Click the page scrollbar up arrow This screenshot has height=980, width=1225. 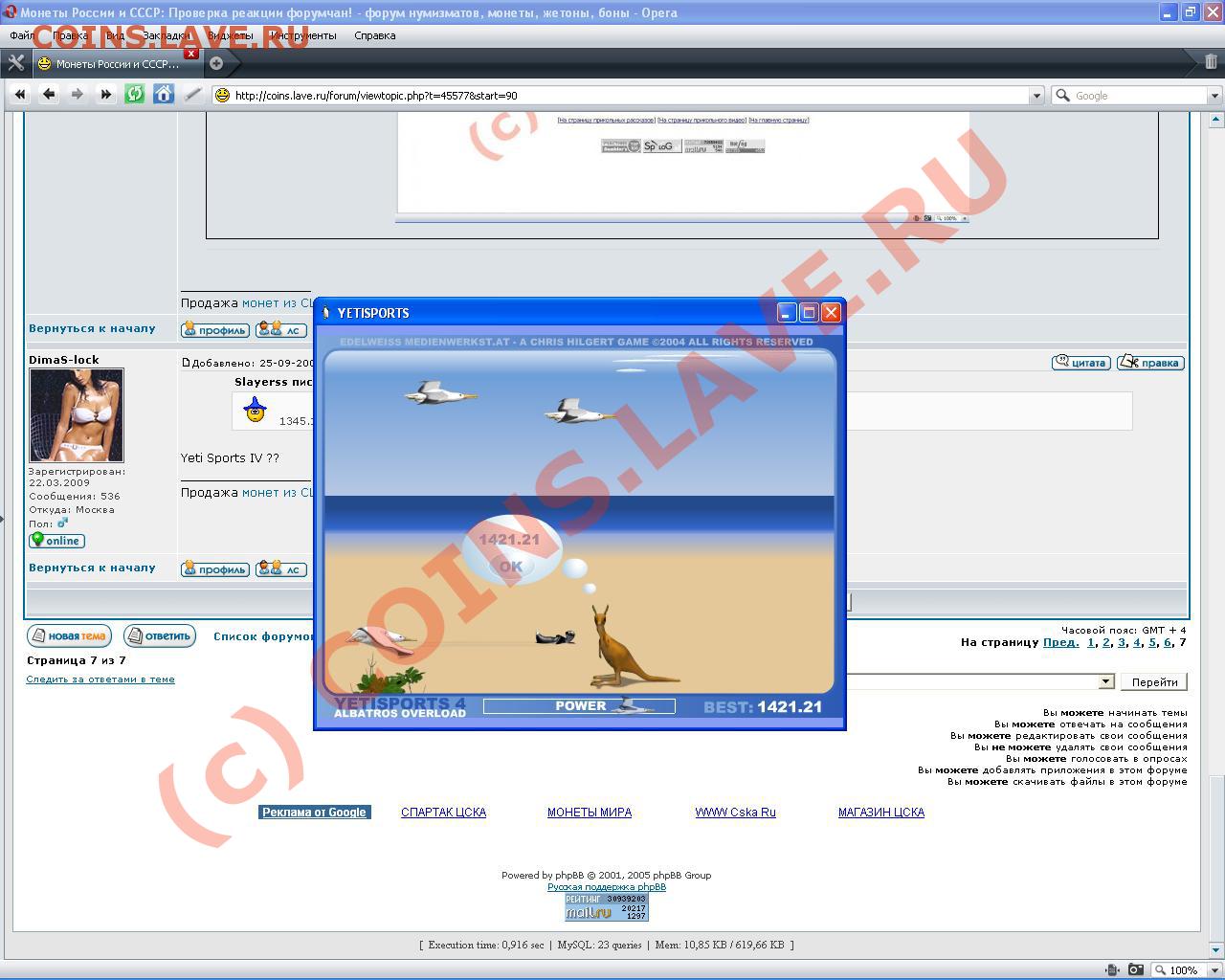[1215, 120]
